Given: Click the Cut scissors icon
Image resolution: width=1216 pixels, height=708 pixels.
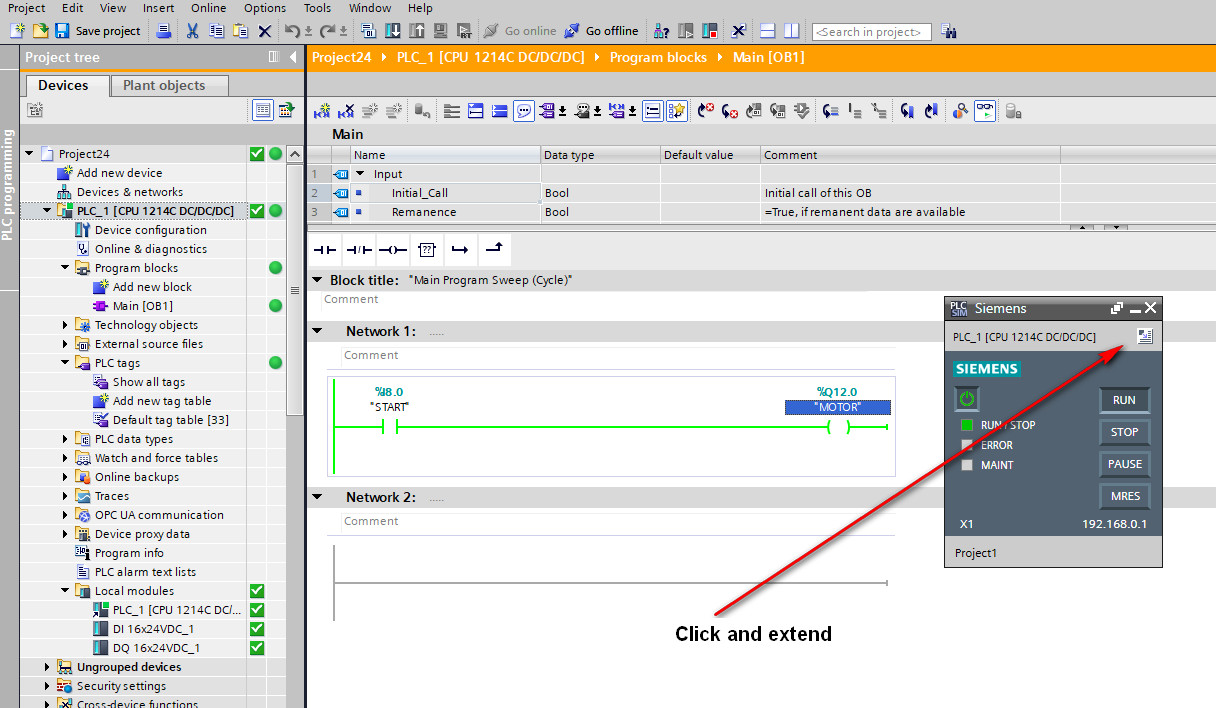Looking at the screenshot, I should [x=192, y=31].
